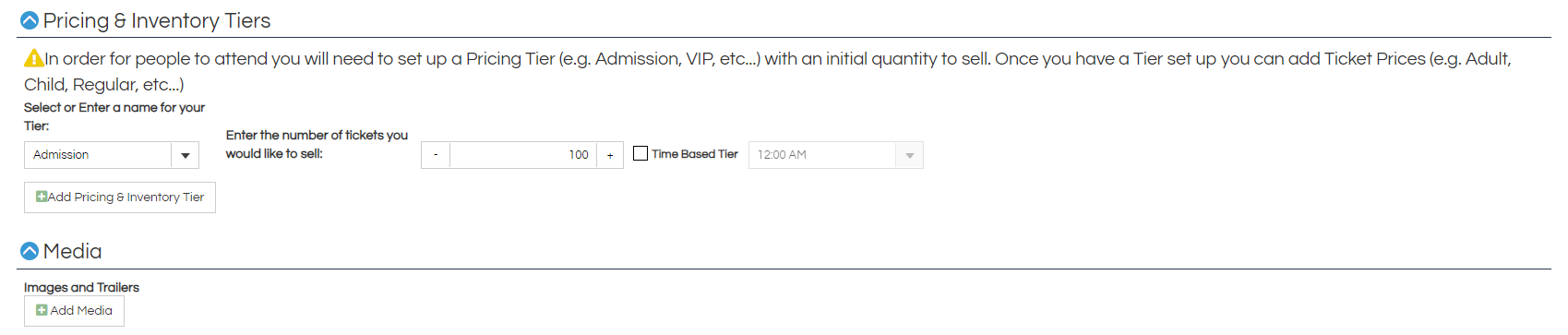Click the yellow warning triangle icon
The image size is (1568, 335).
(x=34, y=58)
